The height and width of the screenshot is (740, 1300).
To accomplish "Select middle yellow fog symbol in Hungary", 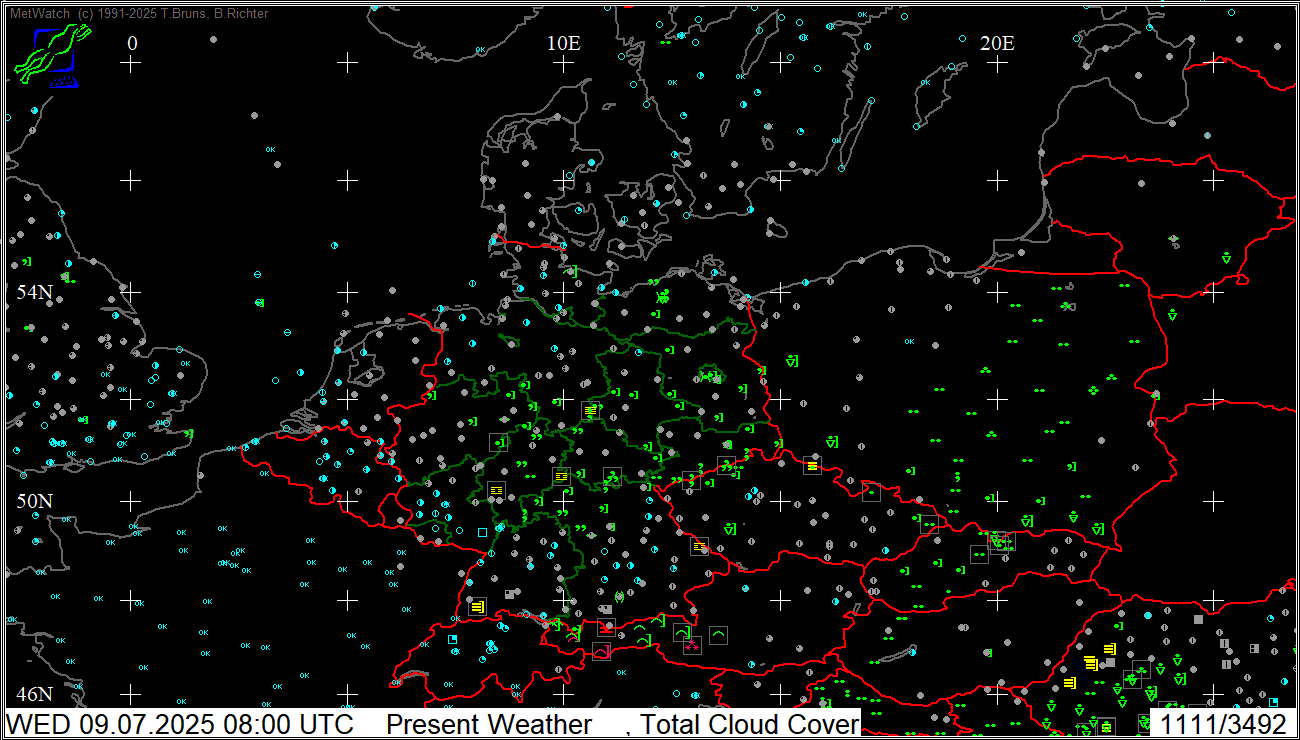I will tap(1090, 663).
